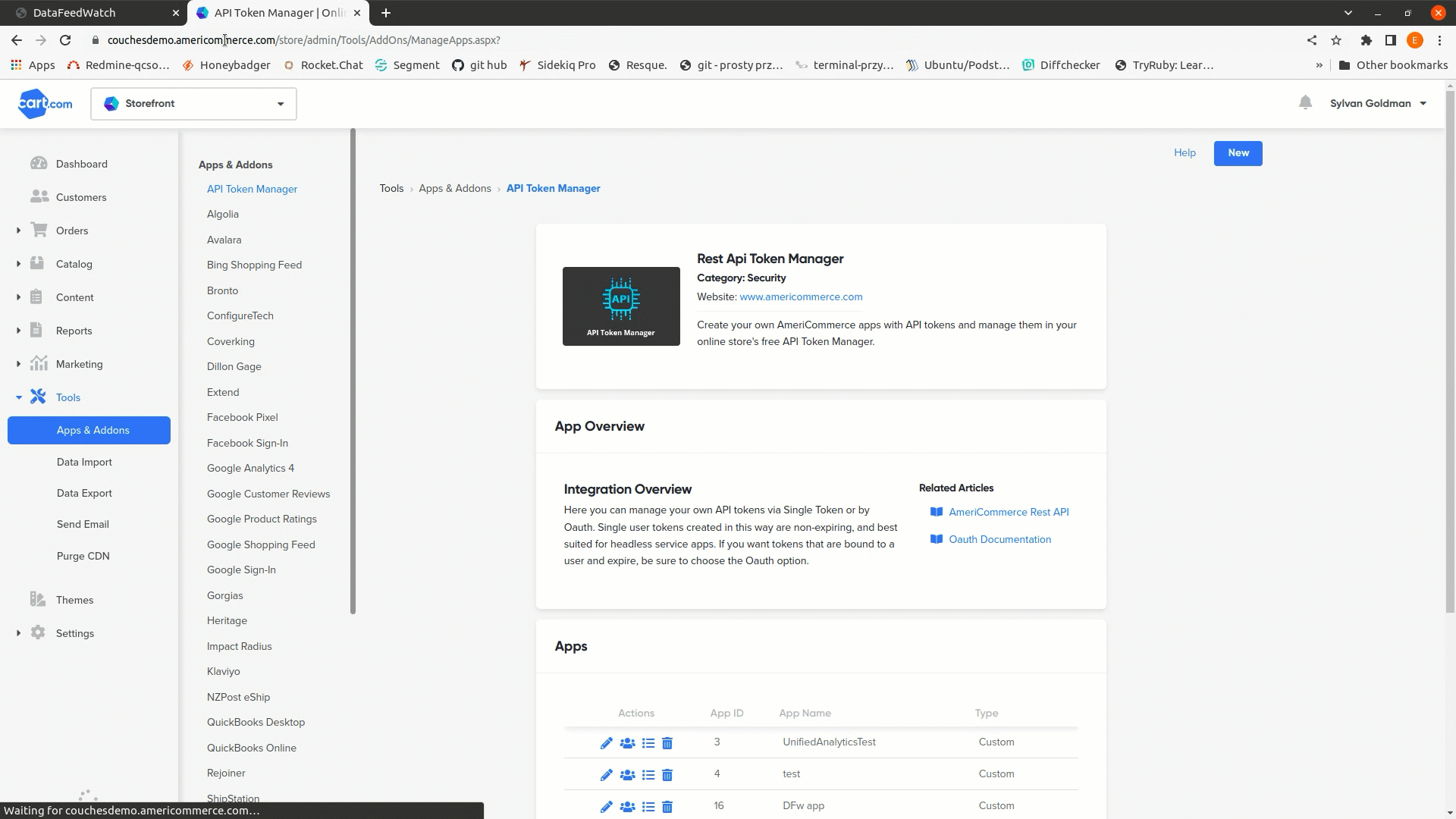Open list icon in DFw app row
The height and width of the screenshot is (819, 1456).
click(648, 807)
